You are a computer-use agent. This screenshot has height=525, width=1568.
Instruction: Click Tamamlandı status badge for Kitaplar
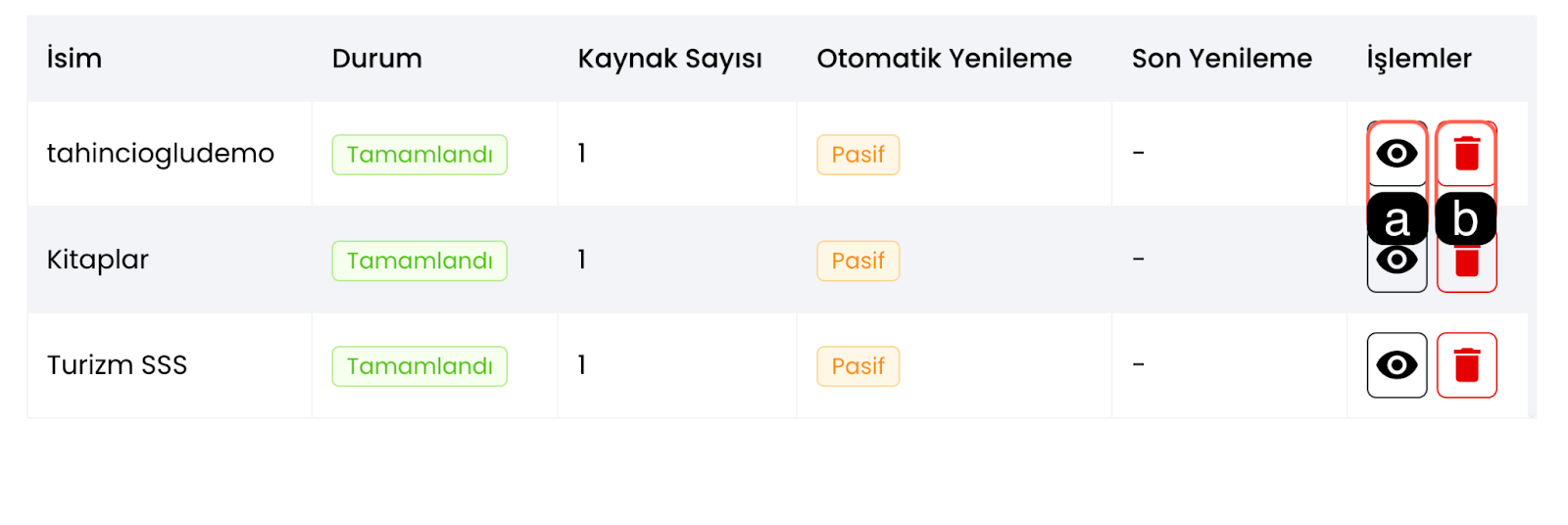[x=419, y=261]
